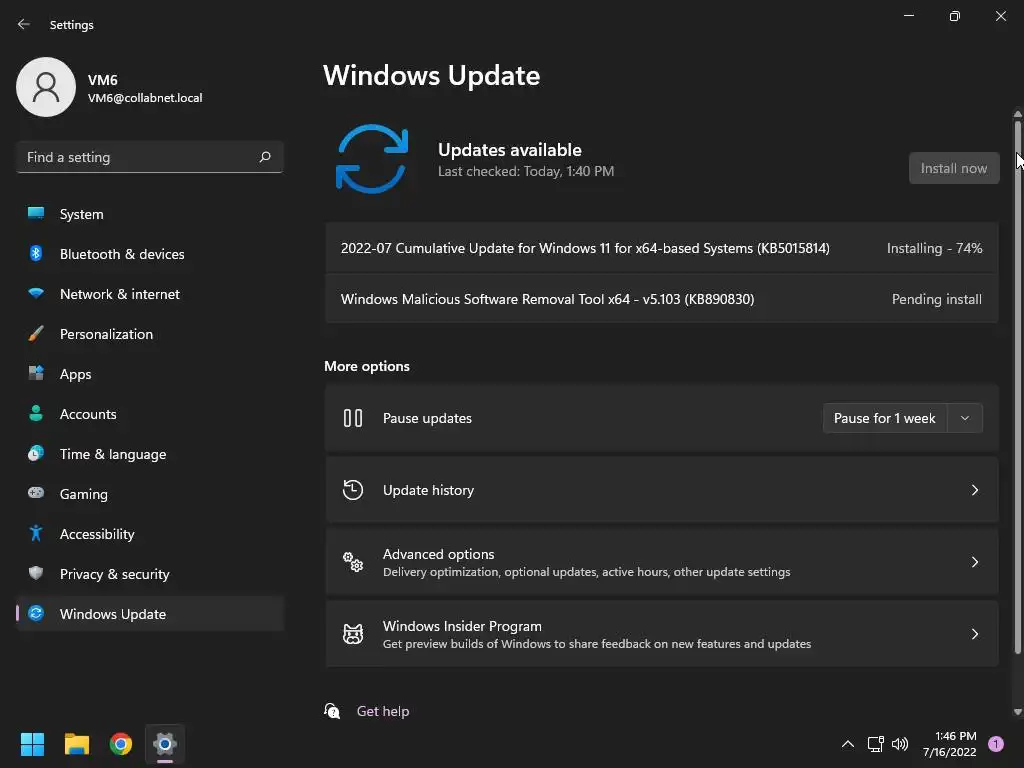This screenshot has height=768, width=1024.
Task: Click the back arrow in Settings
Action: tap(24, 24)
